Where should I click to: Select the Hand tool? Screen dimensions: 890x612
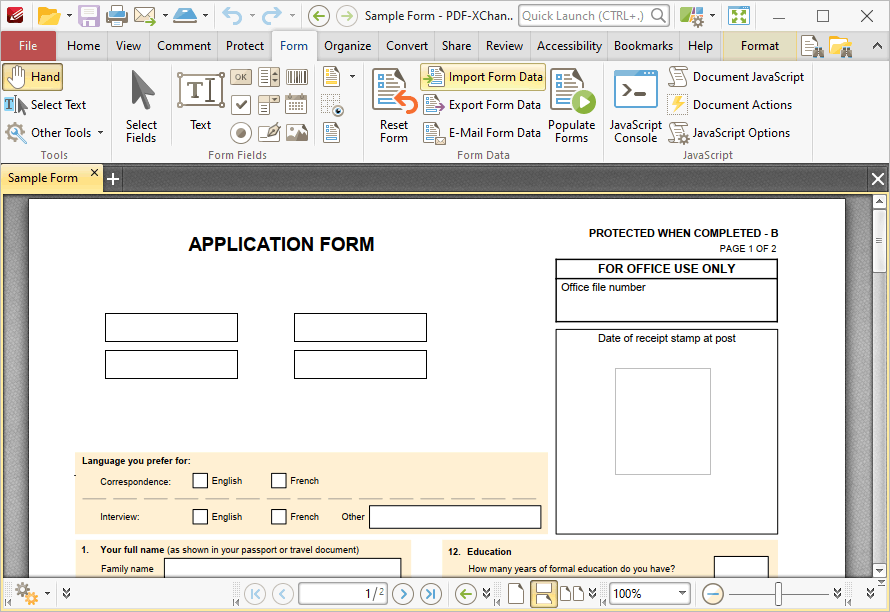tap(32, 77)
